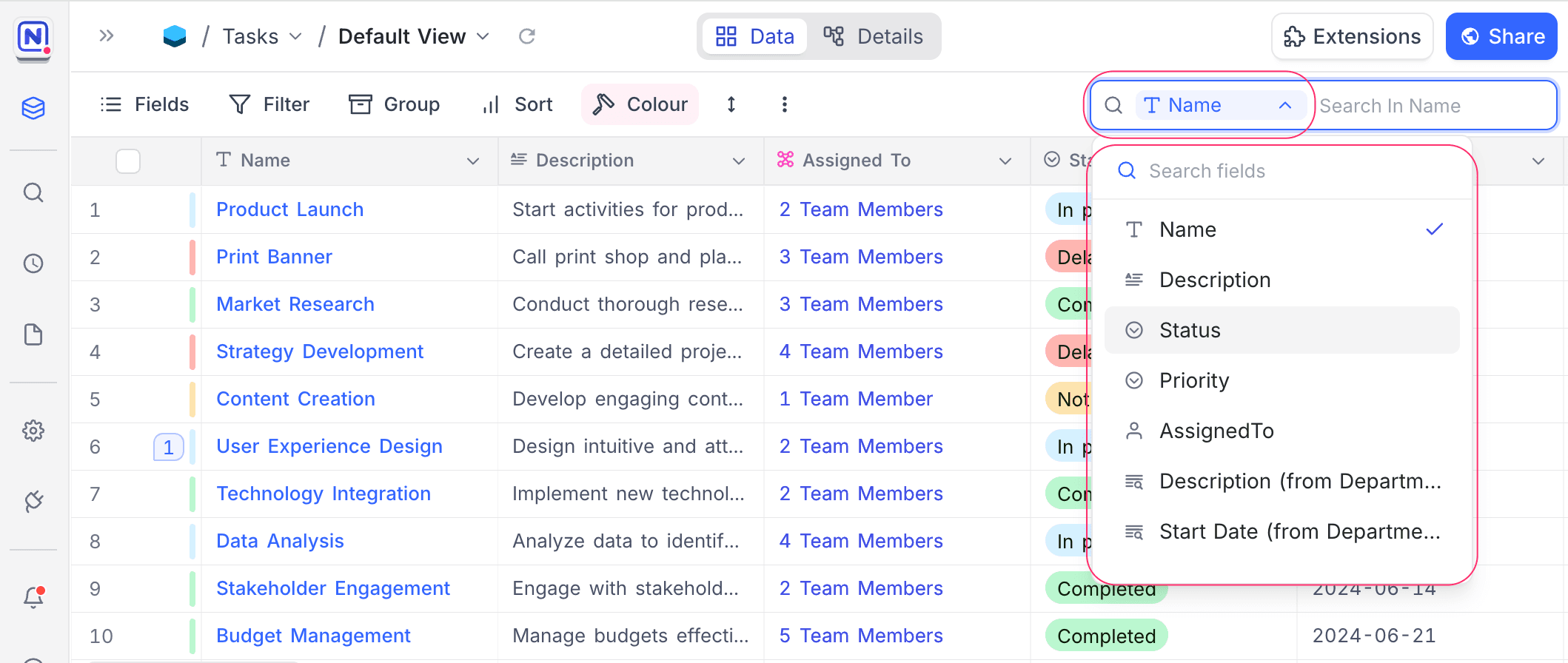Image resolution: width=1568 pixels, height=663 pixels.
Task: Switch to the Details tab
Action: click(x=874, y=36)
